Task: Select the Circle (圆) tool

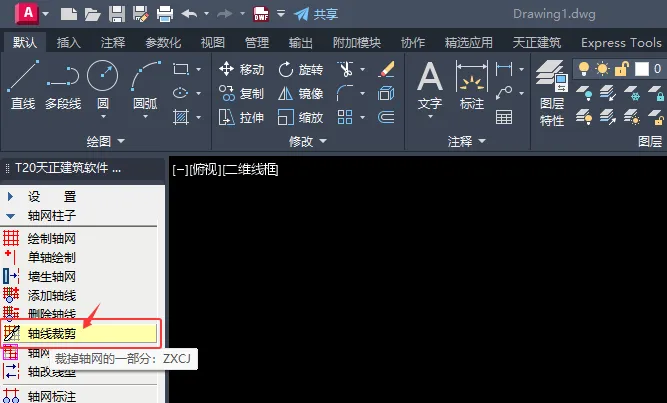Action: (x=103, y=87)
